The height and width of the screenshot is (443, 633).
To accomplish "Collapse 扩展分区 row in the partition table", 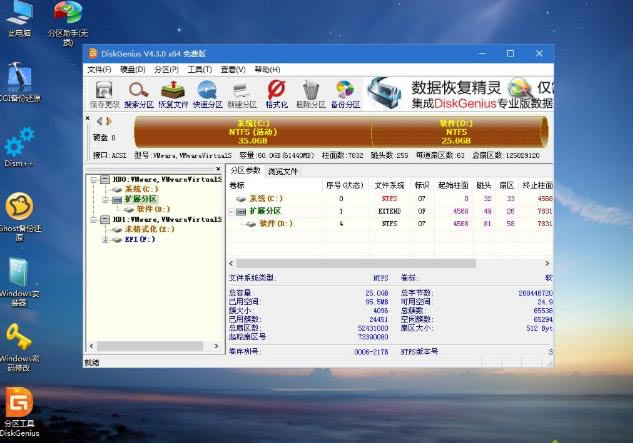I will [232, 211].
